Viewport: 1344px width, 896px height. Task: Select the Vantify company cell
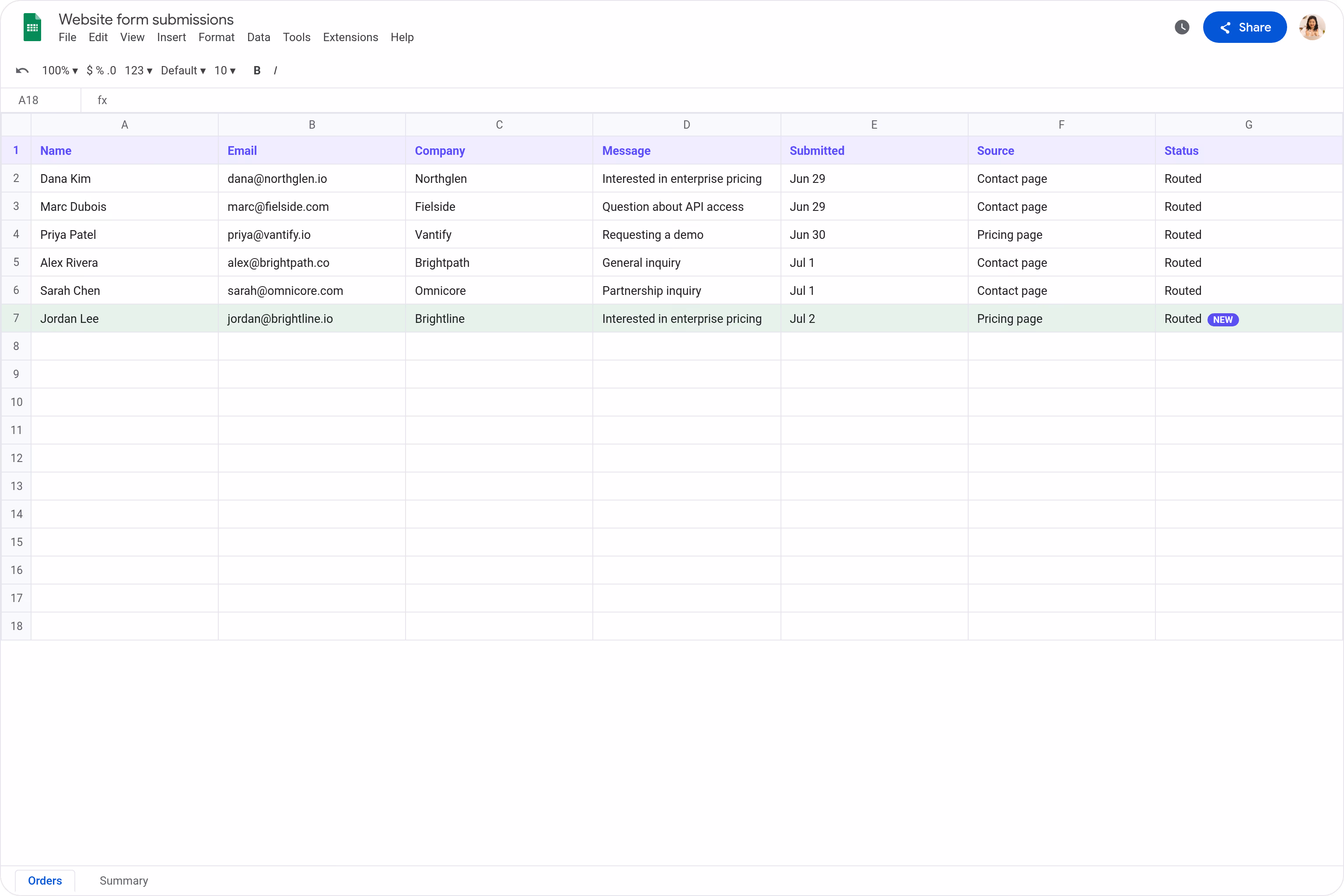pyautogui.click(x=500, y=234)
